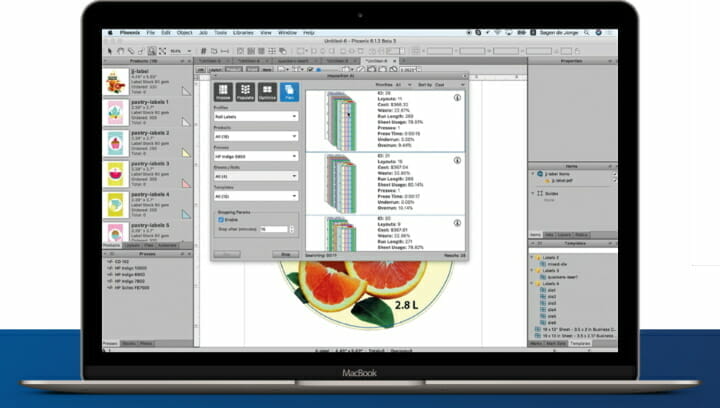The height and width of the screenshot is (408, 720).
Task: Select the g-label product thumbnail
Action: pyautogui.click(x=116, y=82)
